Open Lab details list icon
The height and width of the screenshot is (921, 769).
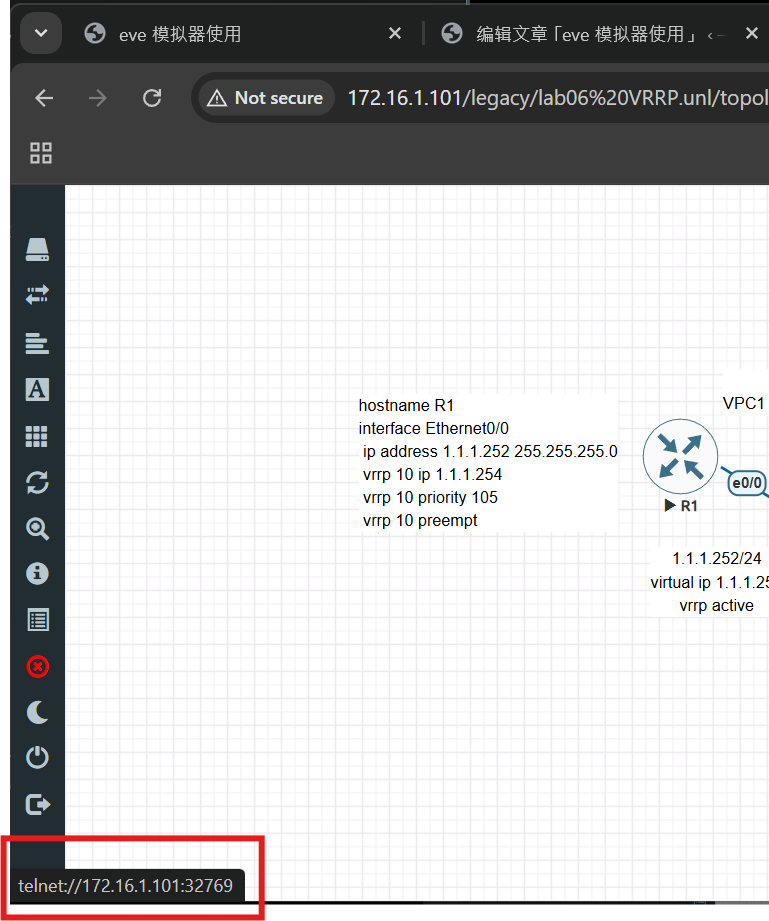pos(37,620)
